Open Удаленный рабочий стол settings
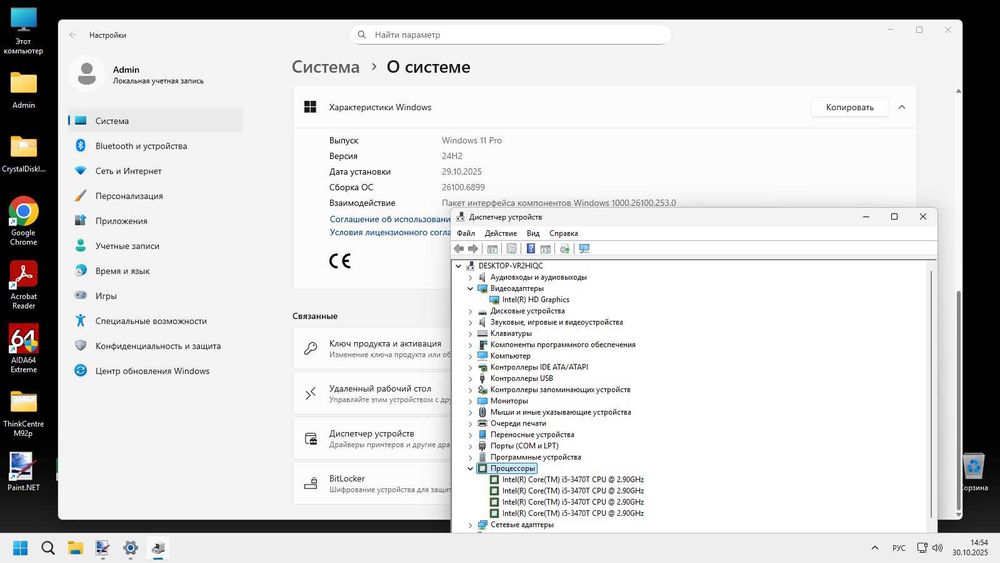Screen dimensions: 1000x563 372,393
